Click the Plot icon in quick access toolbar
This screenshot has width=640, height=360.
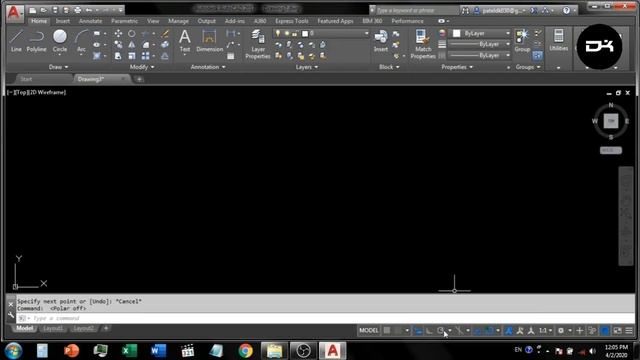pos(77,10)
